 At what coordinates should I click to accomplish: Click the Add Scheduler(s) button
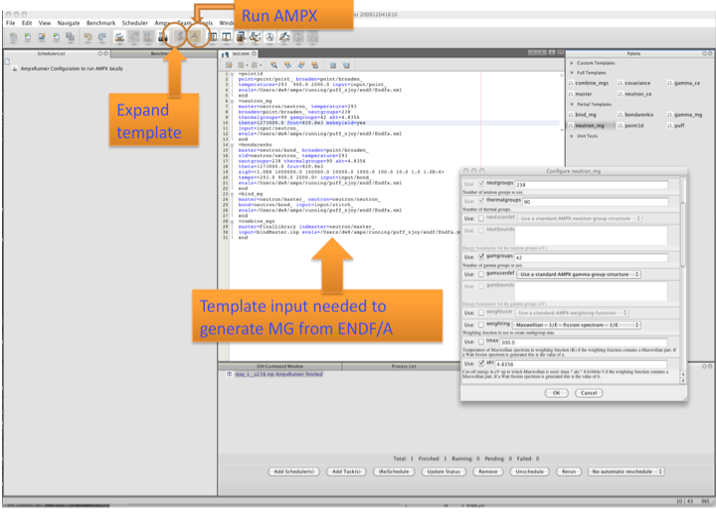pos(294,471)
